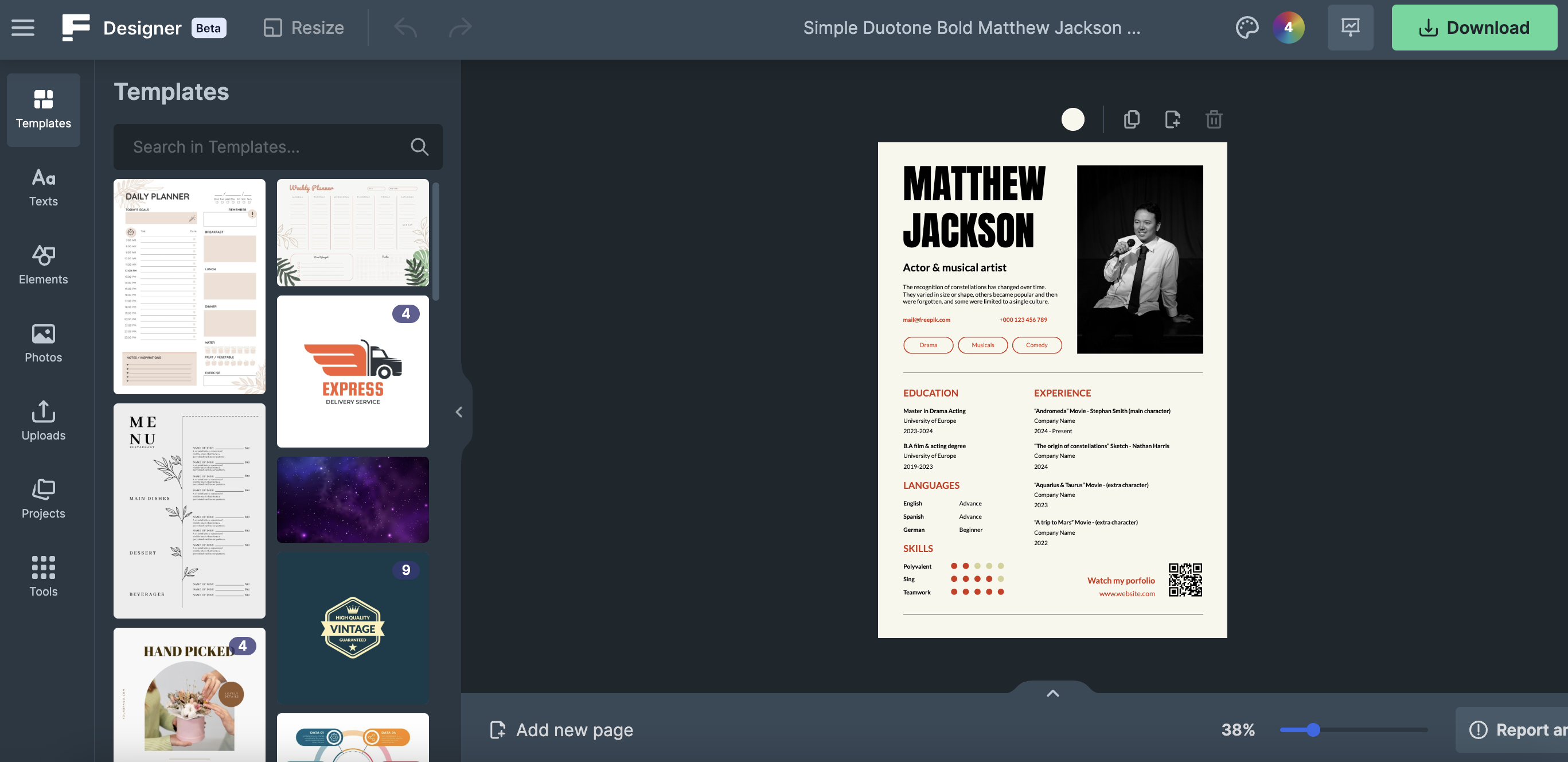Click the zoom level slider

point(1313,730)
